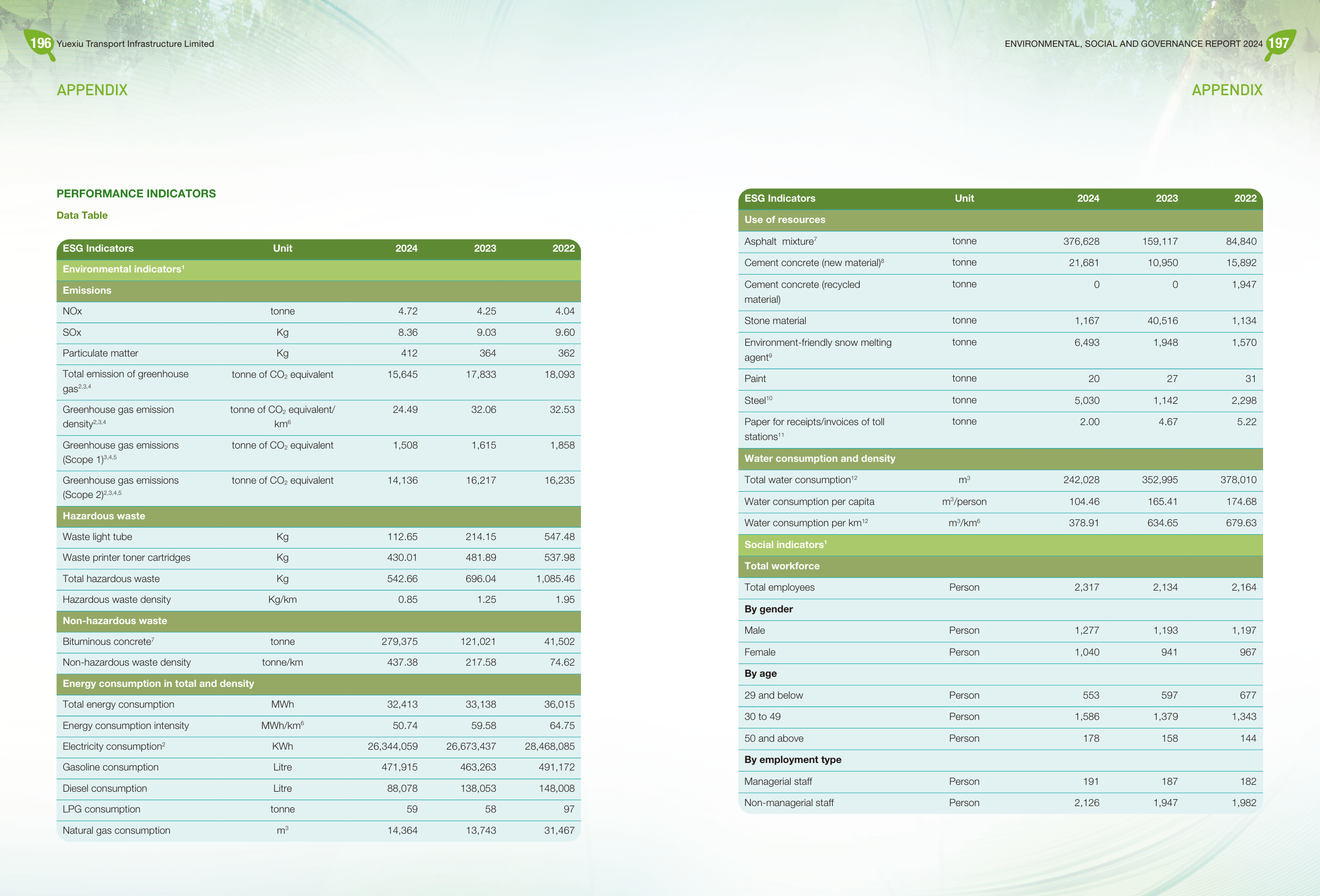Click 'Water consumption and density' section header
Screen dimensions: 1320x896
[1000, 459]
